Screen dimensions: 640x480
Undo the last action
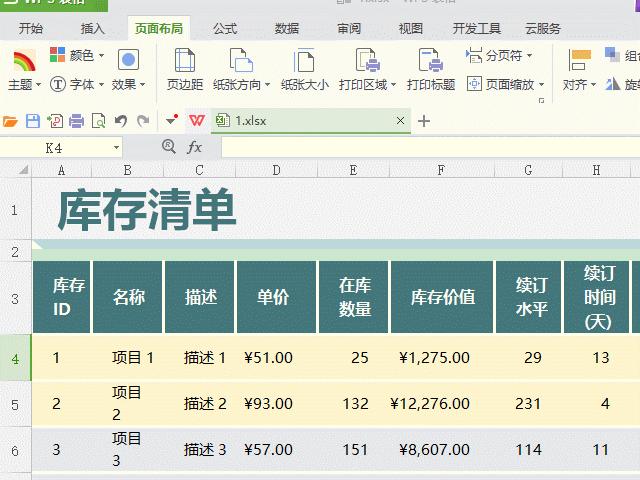(x=120, y=121)
